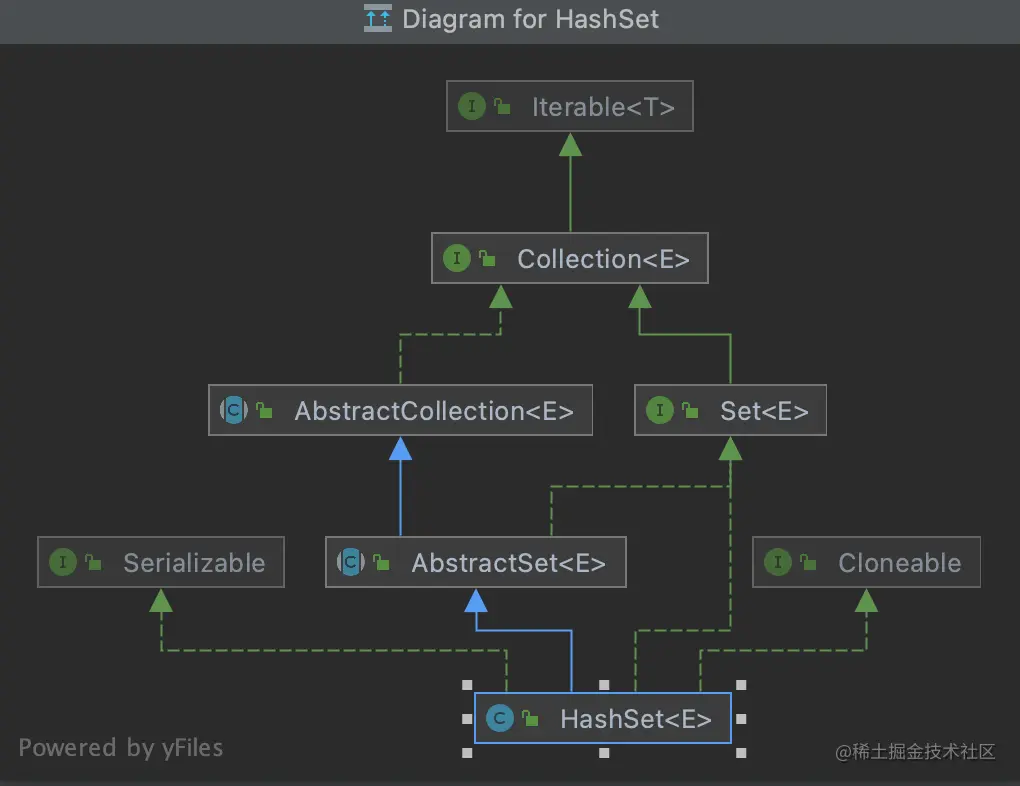This screenshot has width=1020, height=786.
Task: Select the Set<E> node label
Action: coord(764,410)
